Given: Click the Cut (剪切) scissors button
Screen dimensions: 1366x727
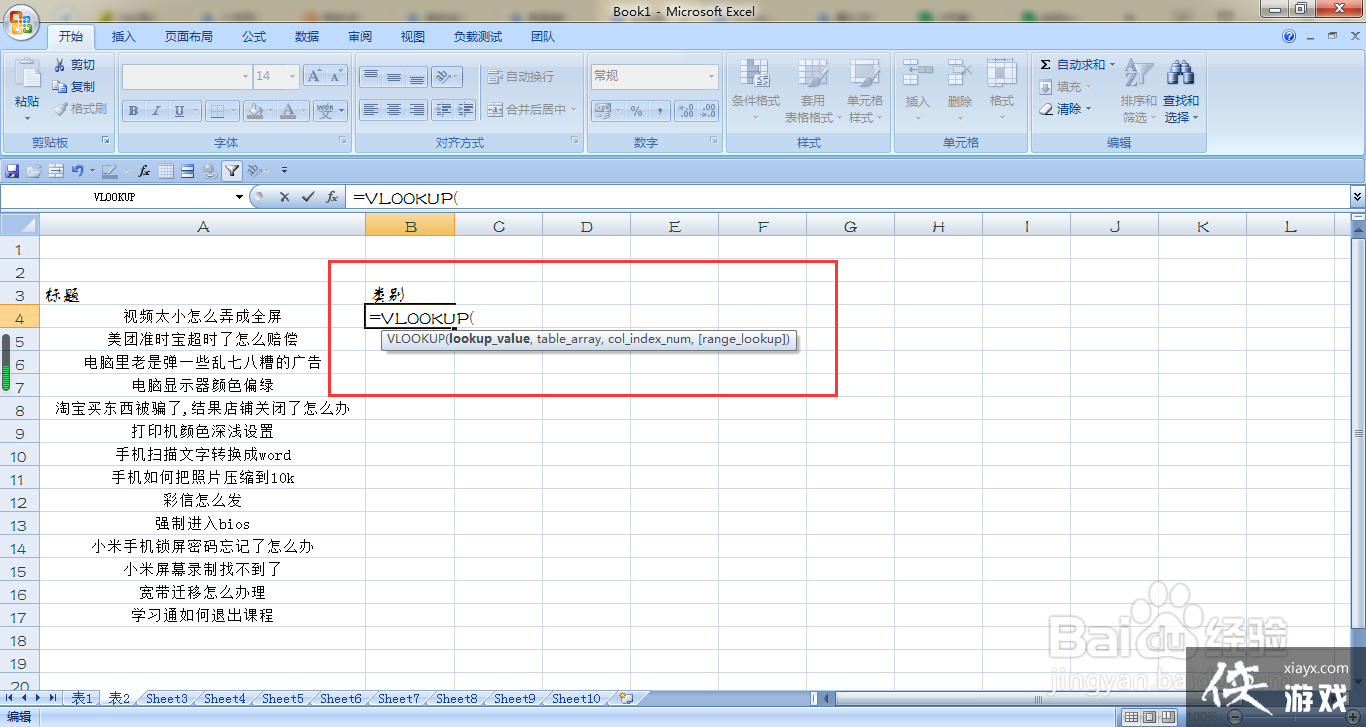Looking at the screenshot, I should click(x=75, y=65).
